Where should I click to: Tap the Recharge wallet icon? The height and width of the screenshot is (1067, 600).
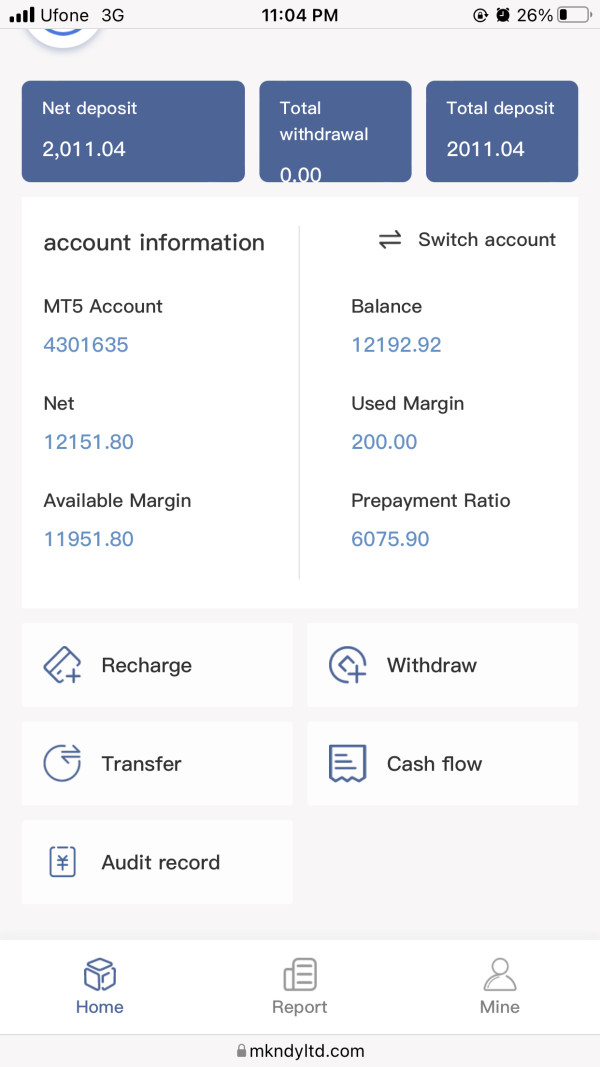pos(62,665)
